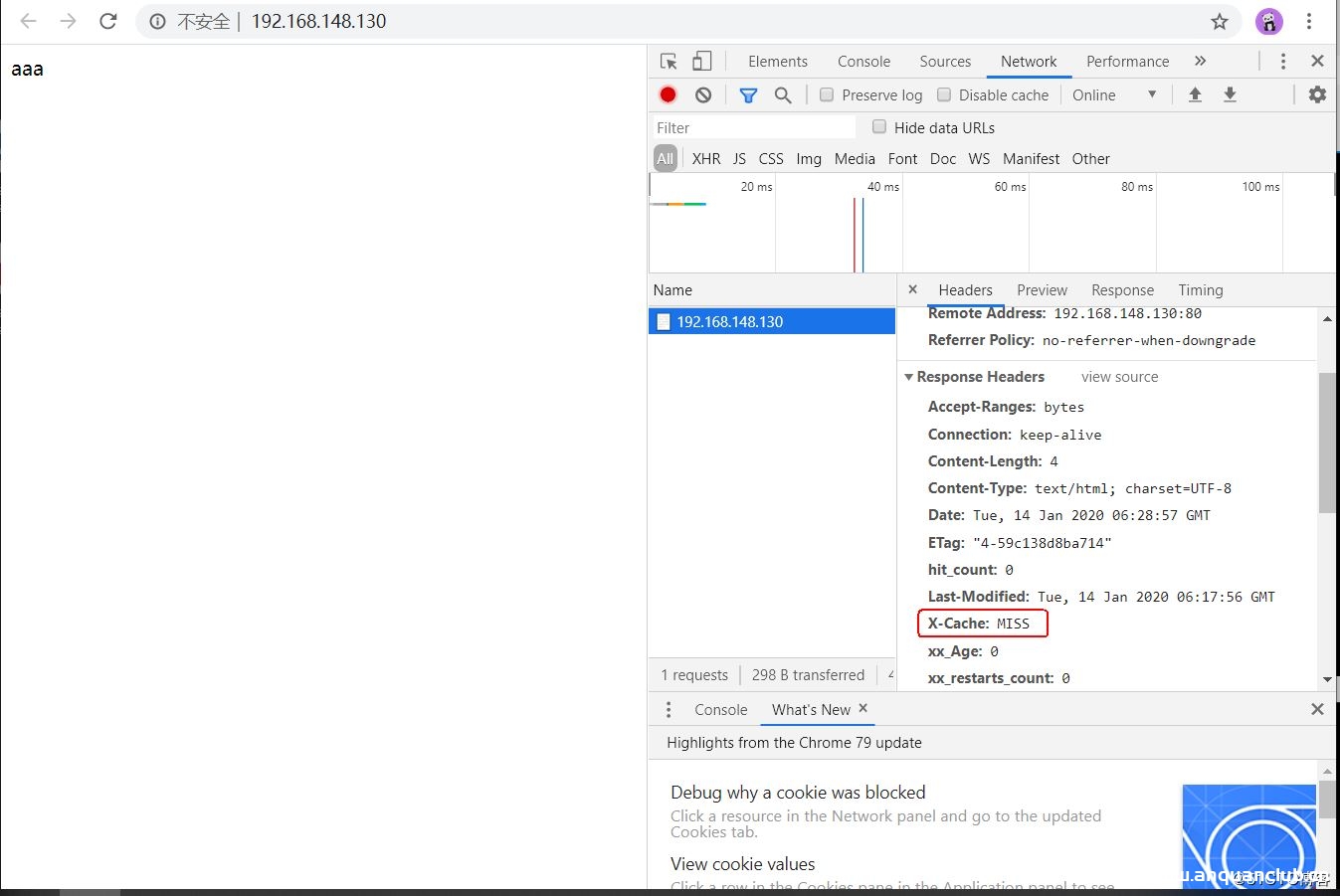
Task: Open the Headers tab for the request
Action: coord(964,289)
